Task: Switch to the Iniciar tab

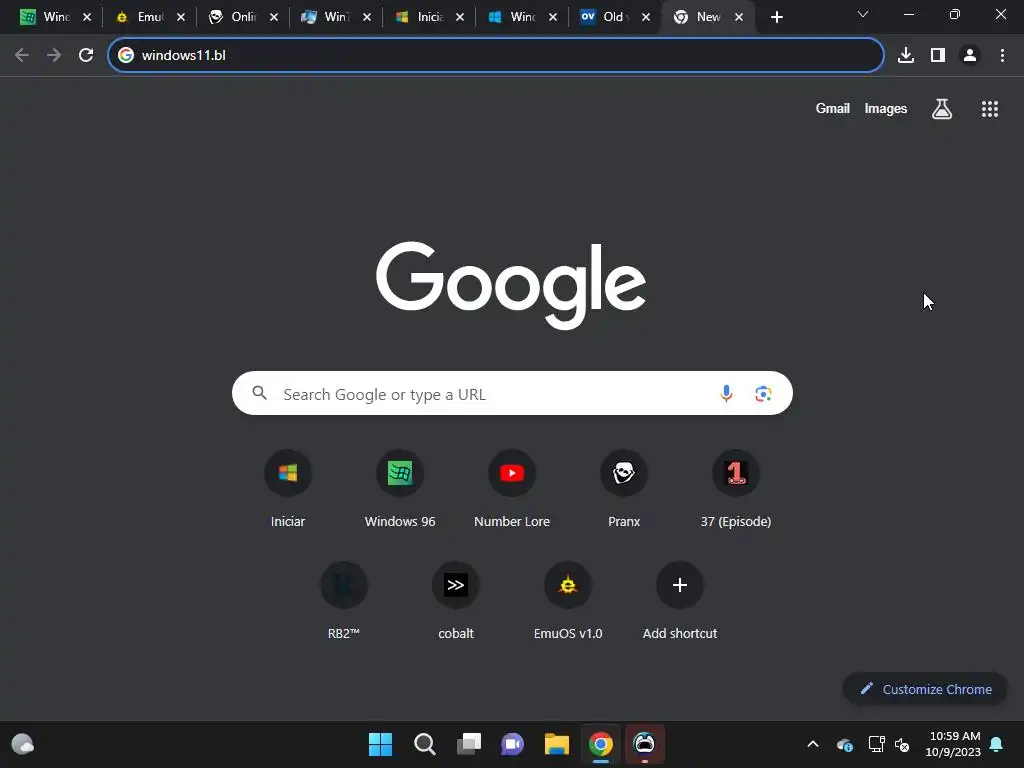Action: [x=419, y=17]
